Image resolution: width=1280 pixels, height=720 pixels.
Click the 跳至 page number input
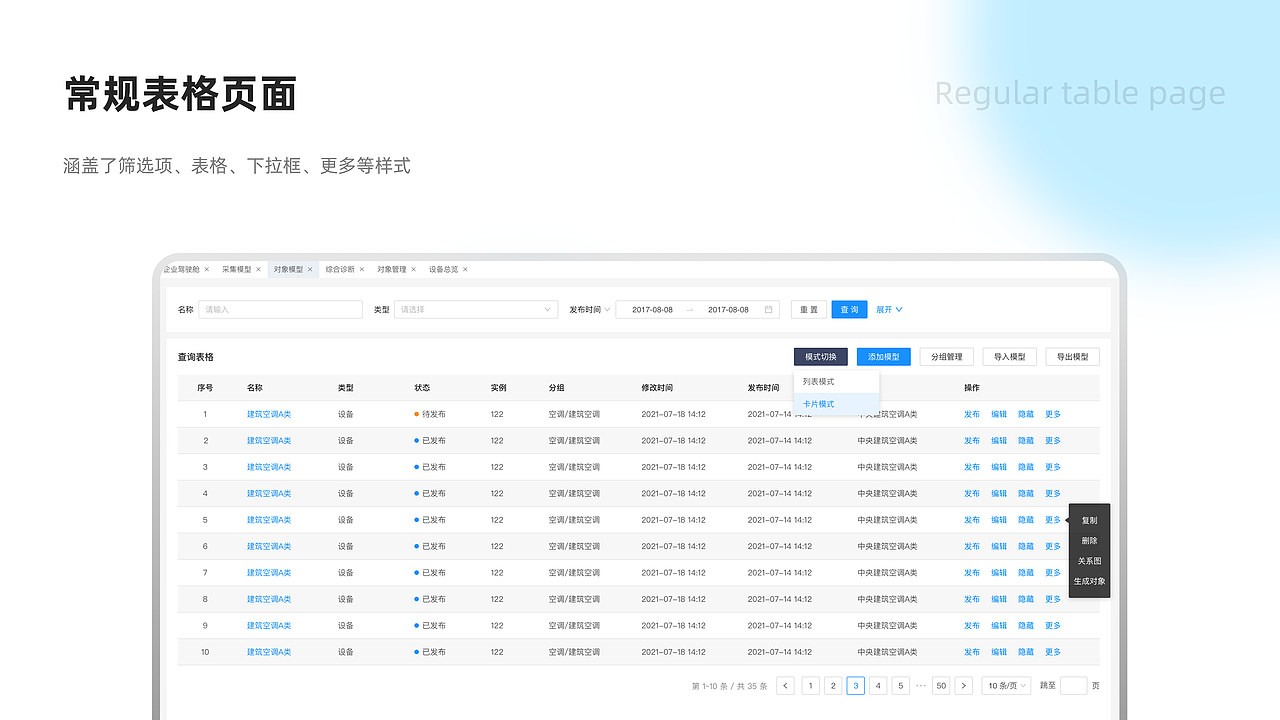(1073, 686)
